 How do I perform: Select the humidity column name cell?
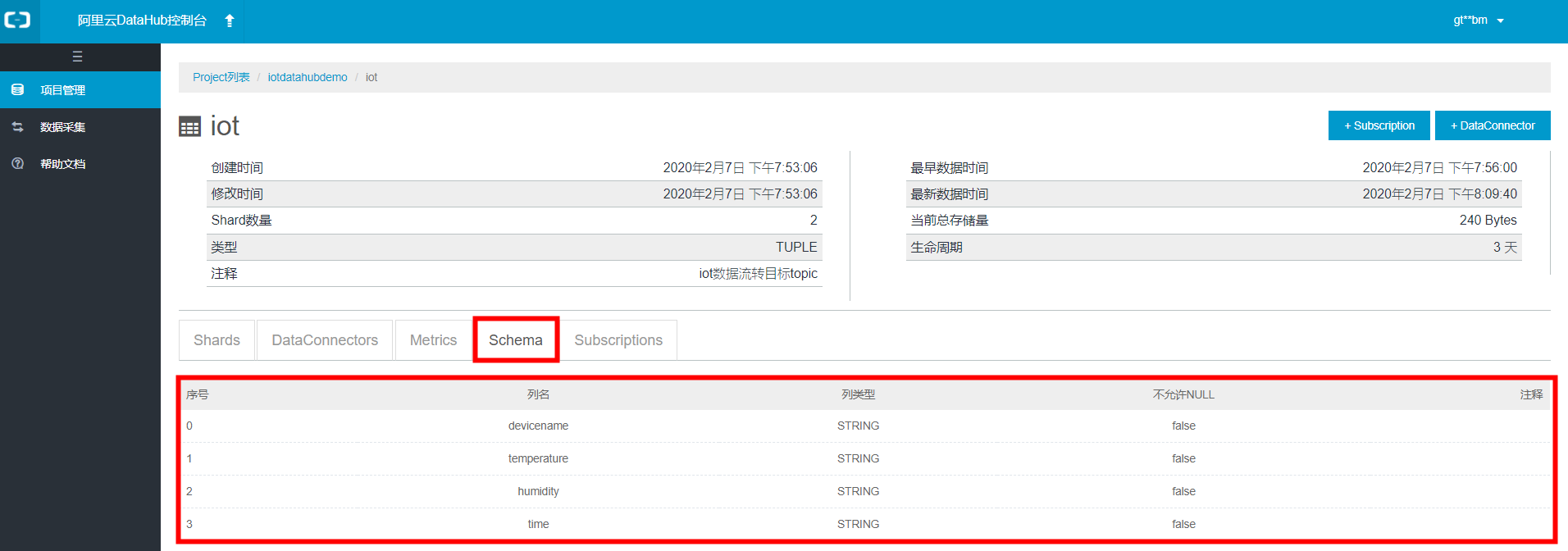(538, 491)
